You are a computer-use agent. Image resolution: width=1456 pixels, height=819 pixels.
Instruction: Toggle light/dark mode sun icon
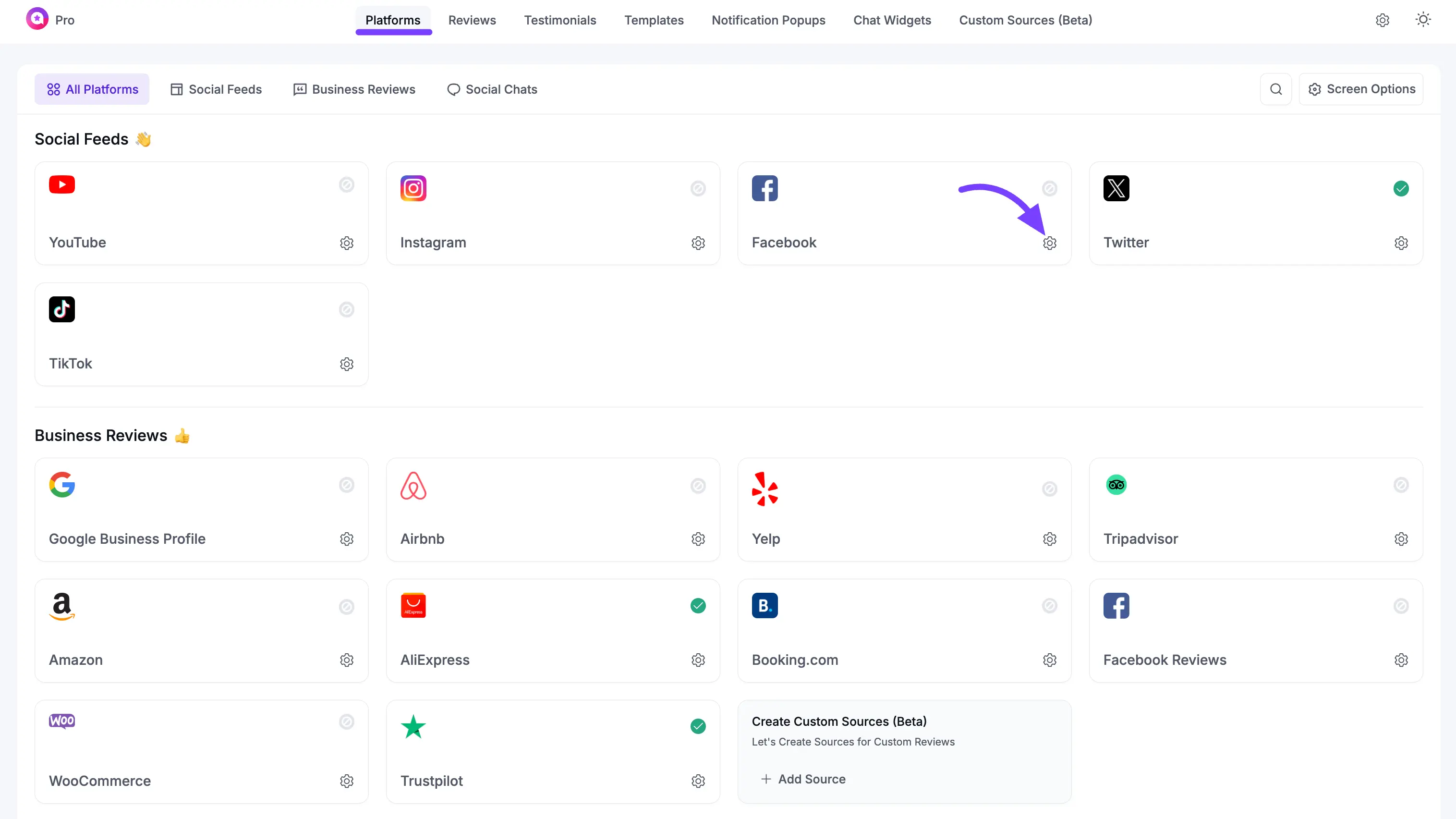pyautogui.click(x=1423, y=20)
